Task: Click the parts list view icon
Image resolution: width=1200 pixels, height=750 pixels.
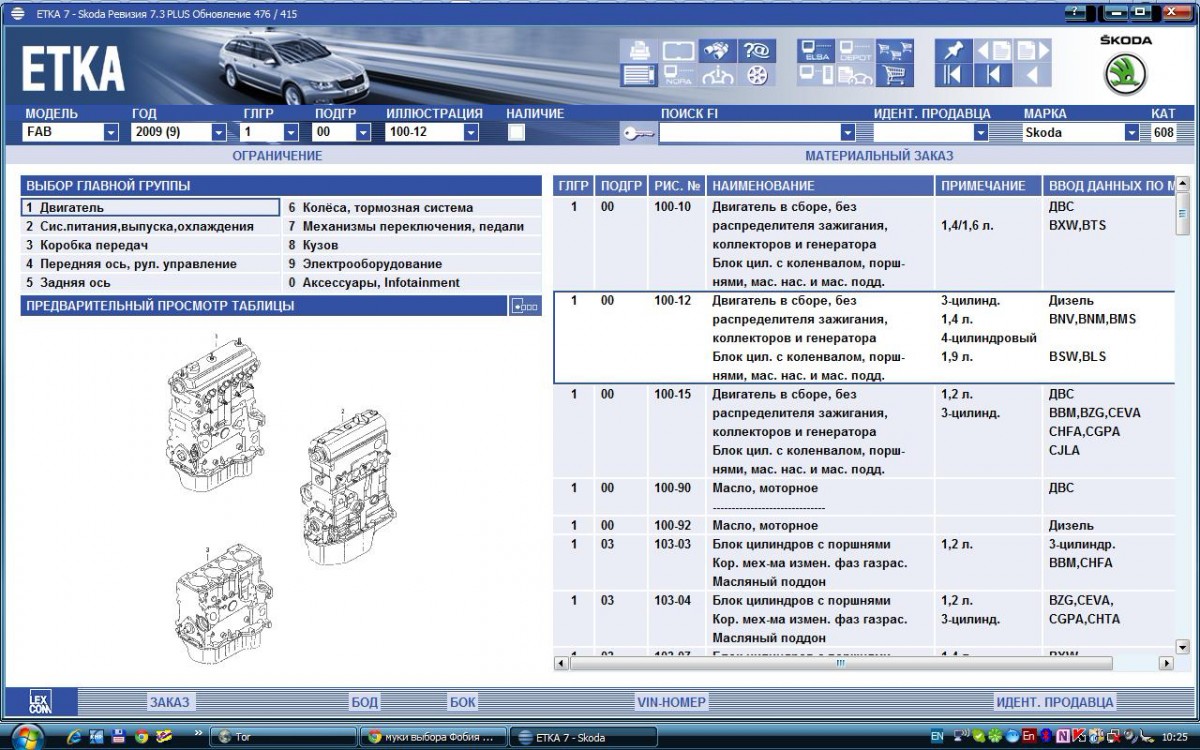Action: [x=637, y=75]
